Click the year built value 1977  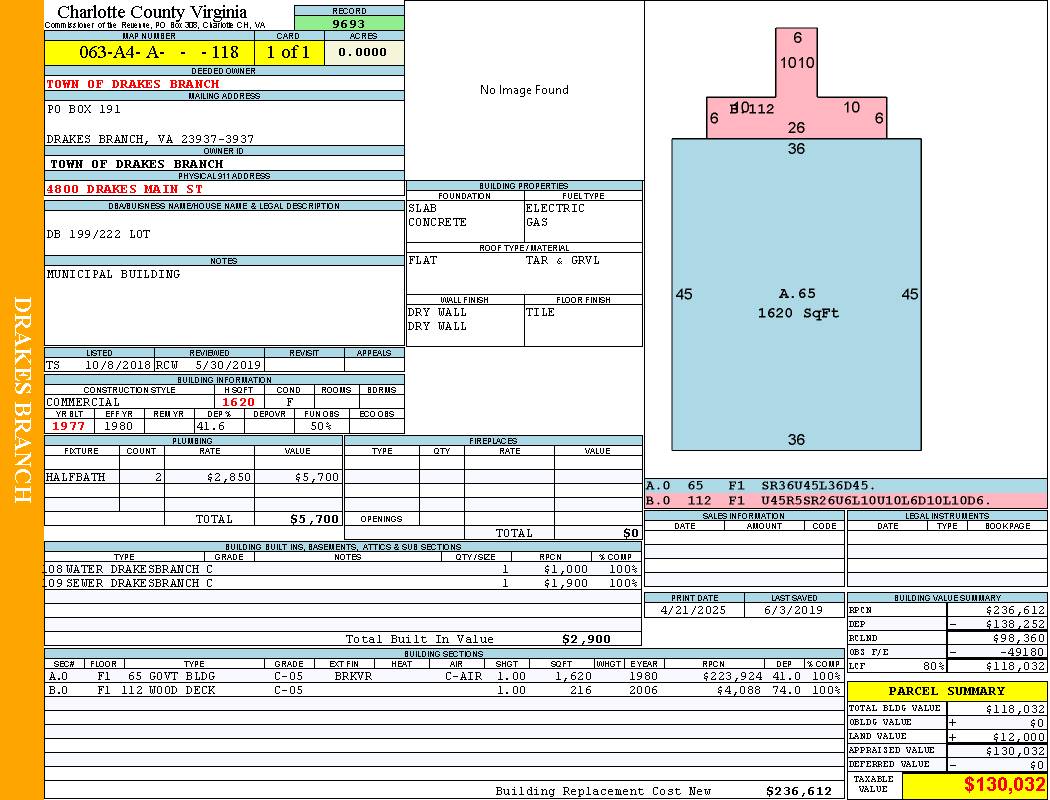click(69, 426)
